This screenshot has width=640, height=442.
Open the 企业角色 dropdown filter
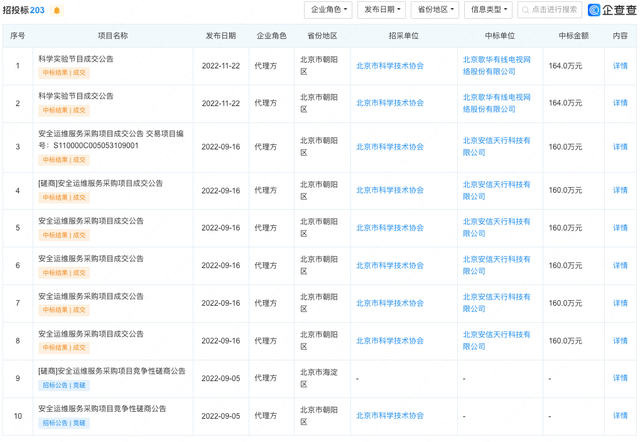[328, 10]
